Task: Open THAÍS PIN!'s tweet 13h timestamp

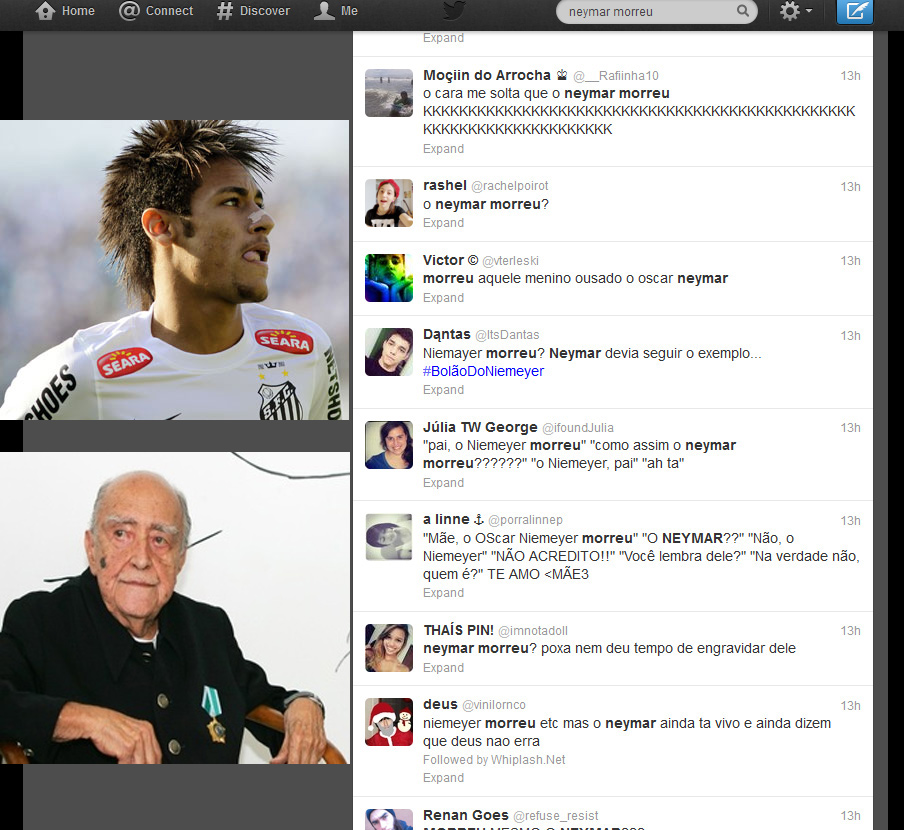Action: (x=850, y=631)
